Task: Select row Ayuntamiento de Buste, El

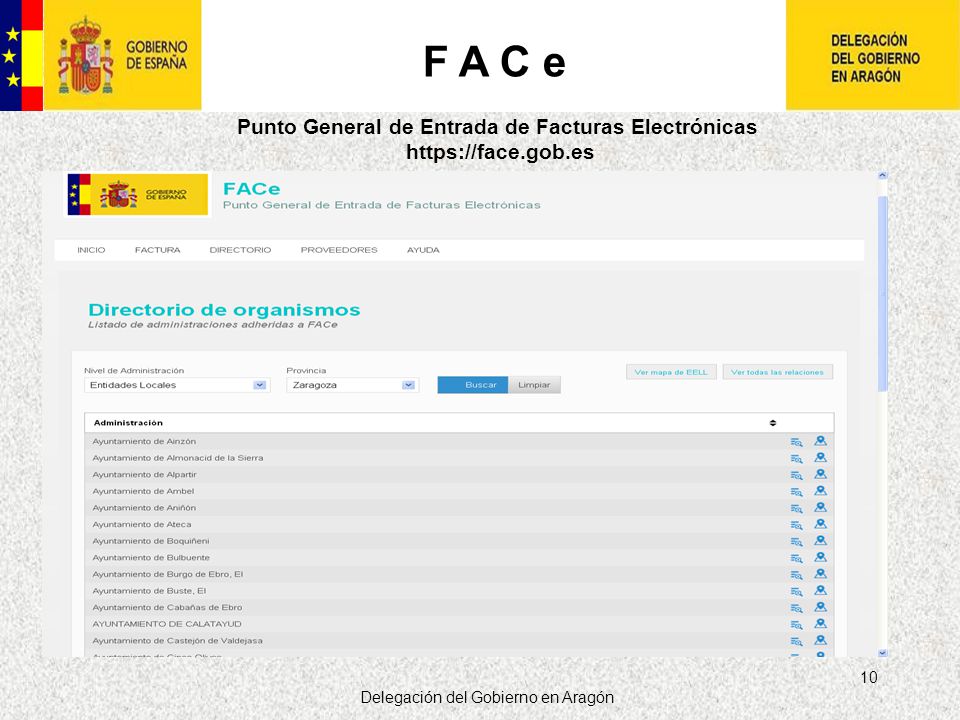Action: click(x=459, y=591)
